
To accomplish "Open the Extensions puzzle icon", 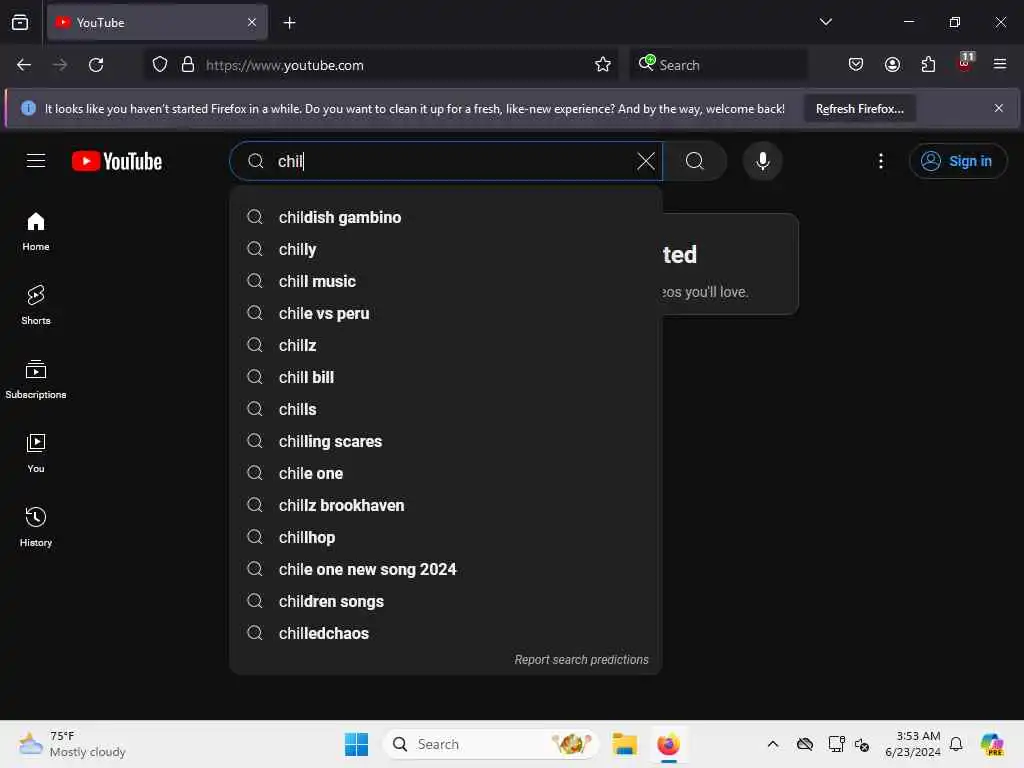I will click(x=928, y=65).
